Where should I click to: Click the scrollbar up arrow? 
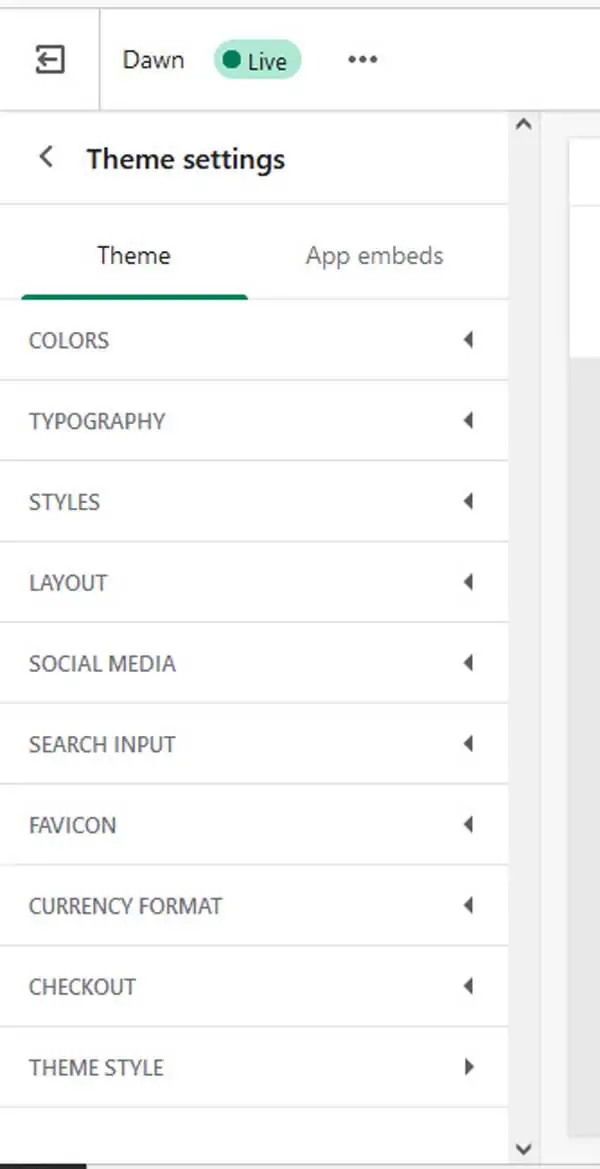[522, 125]
